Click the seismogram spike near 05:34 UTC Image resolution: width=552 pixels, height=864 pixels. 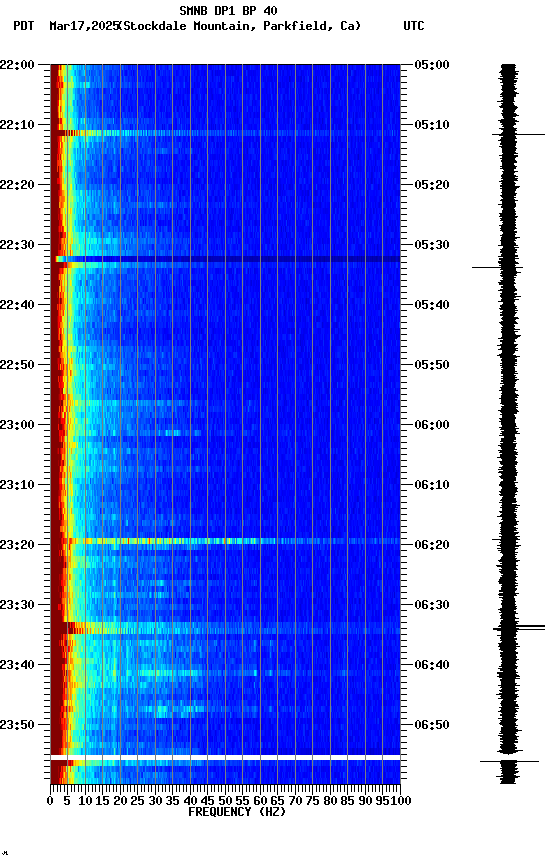(x=497, y=268)
